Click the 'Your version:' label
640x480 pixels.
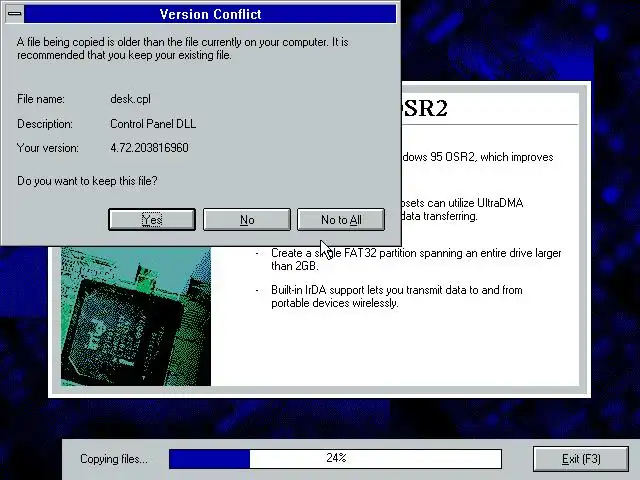coord(48,148)
